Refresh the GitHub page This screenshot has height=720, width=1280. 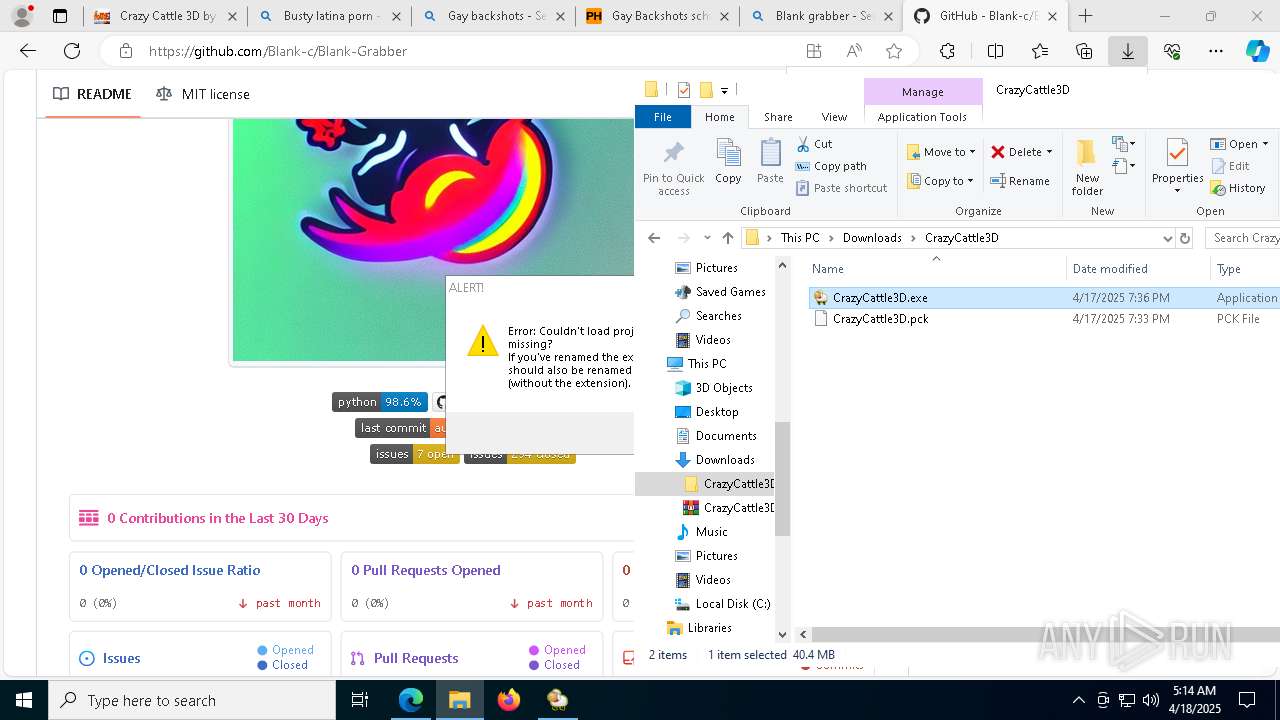tap(72, 51)
